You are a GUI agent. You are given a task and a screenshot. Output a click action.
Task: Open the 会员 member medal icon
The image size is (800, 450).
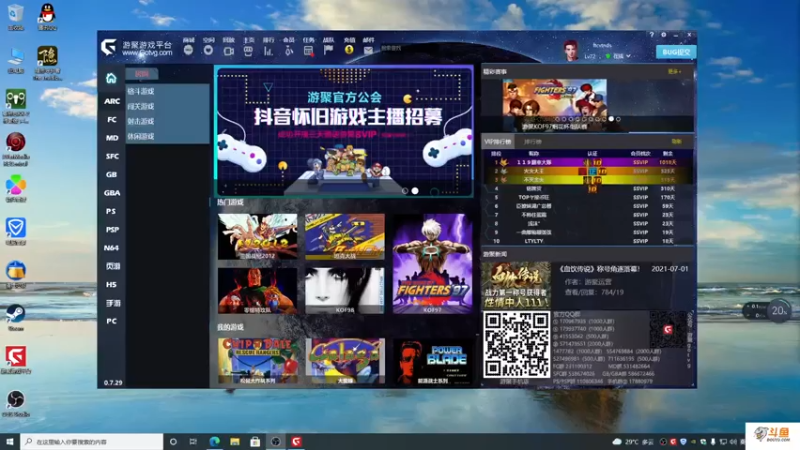tap(288, 51)
